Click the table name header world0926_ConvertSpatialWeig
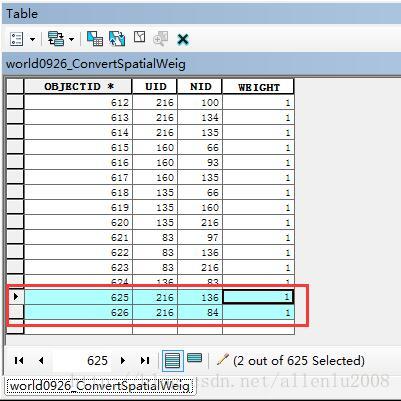This screenshot has height=401, width=401. tap(96, 64)
